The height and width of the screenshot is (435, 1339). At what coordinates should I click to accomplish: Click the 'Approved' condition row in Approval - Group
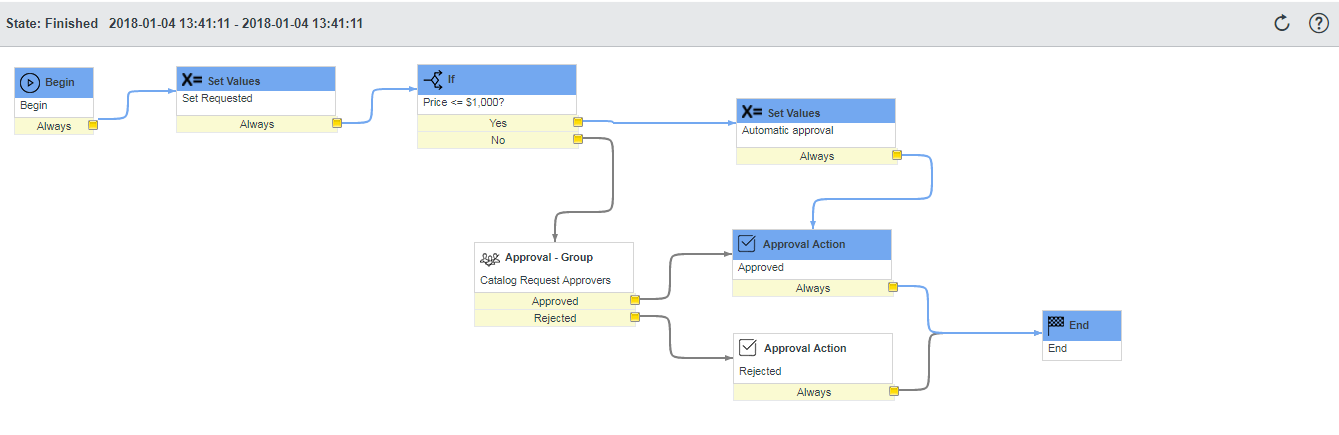[554, 301]
